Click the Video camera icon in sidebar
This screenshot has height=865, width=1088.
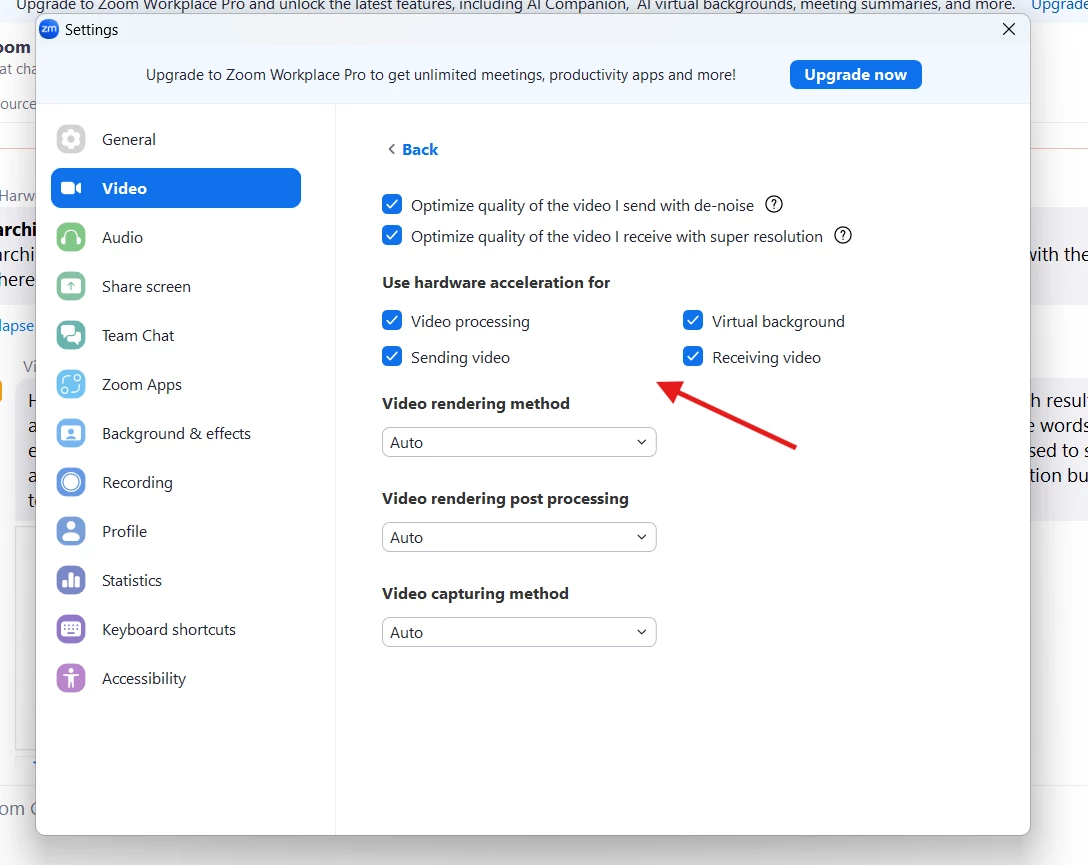(x=71, y=188)
